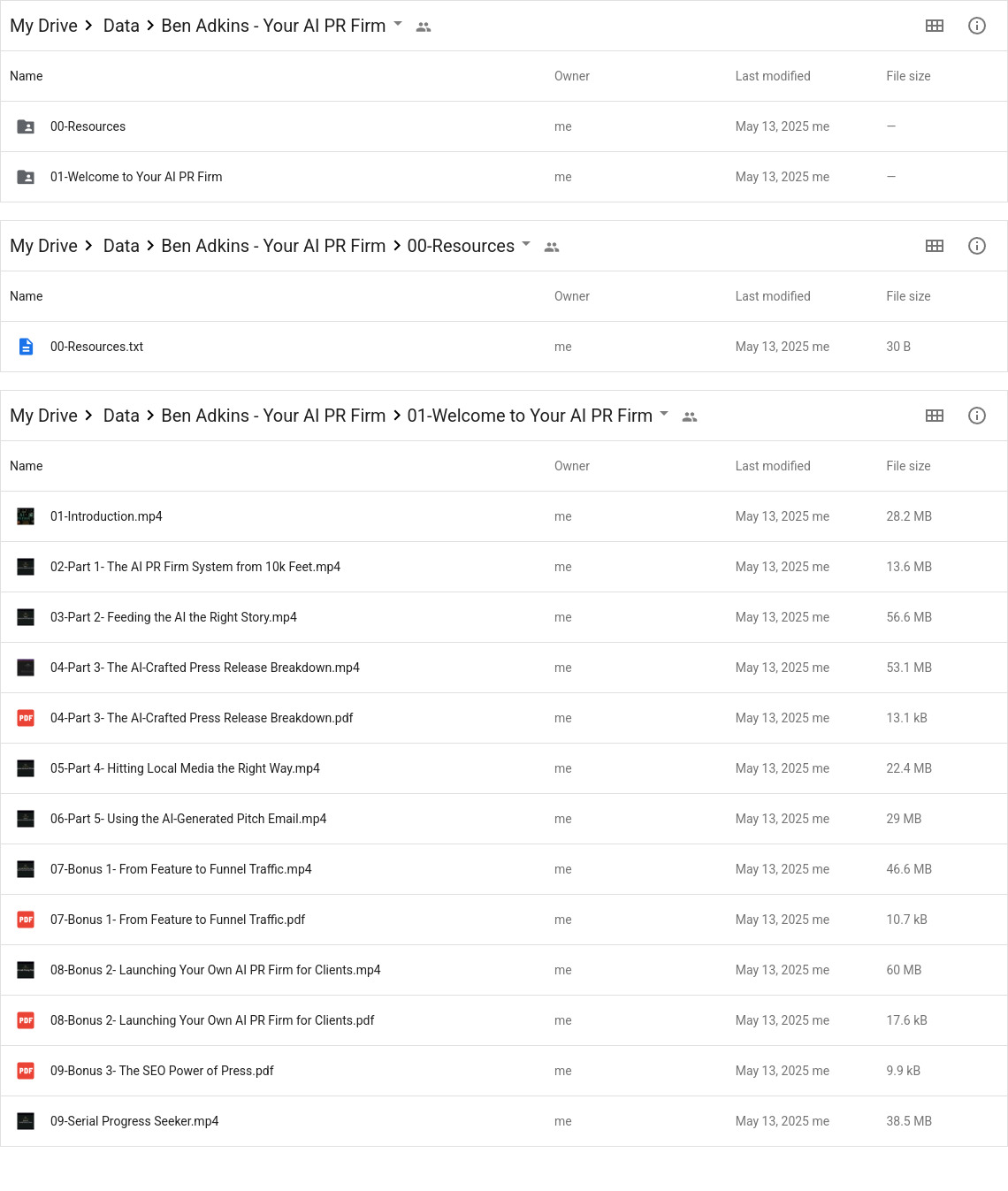Select 07-Bonus 1- From Feature to Funnel Traffic.mp4
The width and height of the screenshot is (1008, 1191).
pos(504,869)
